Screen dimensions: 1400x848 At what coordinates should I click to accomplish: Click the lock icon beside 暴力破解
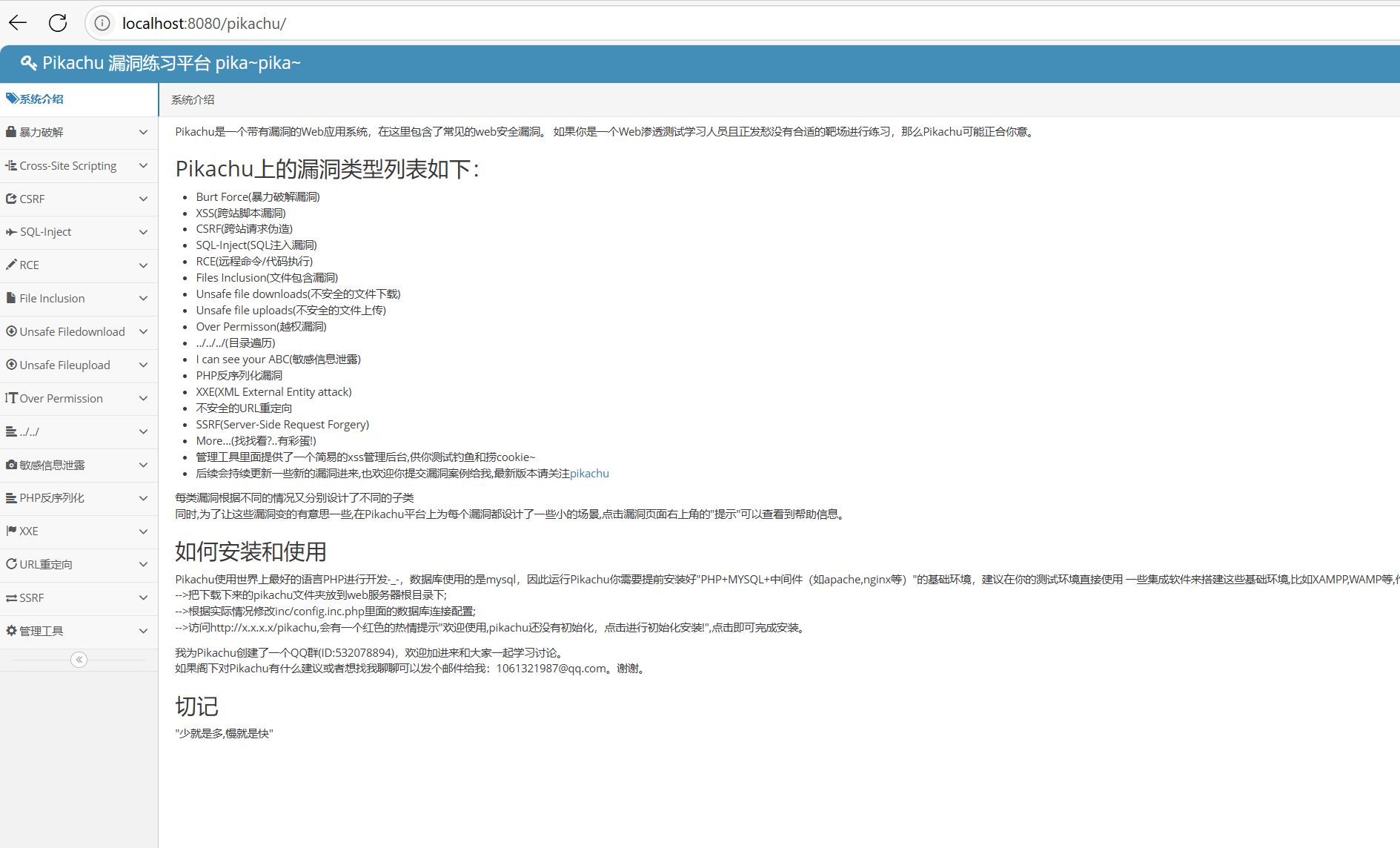click(11, 131)
